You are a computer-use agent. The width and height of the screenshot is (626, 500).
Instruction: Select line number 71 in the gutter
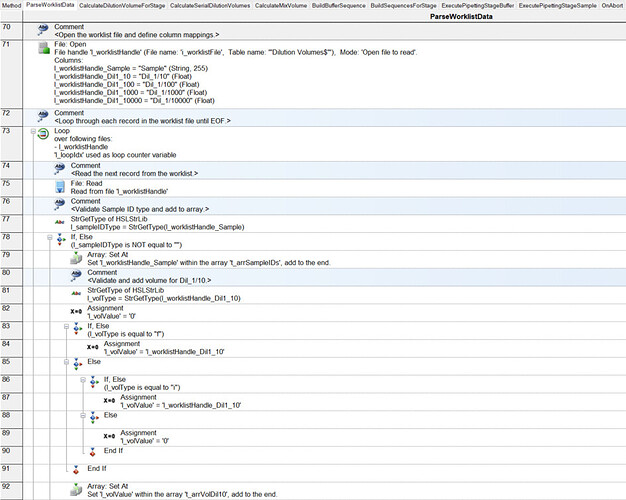tap(6, 44)
